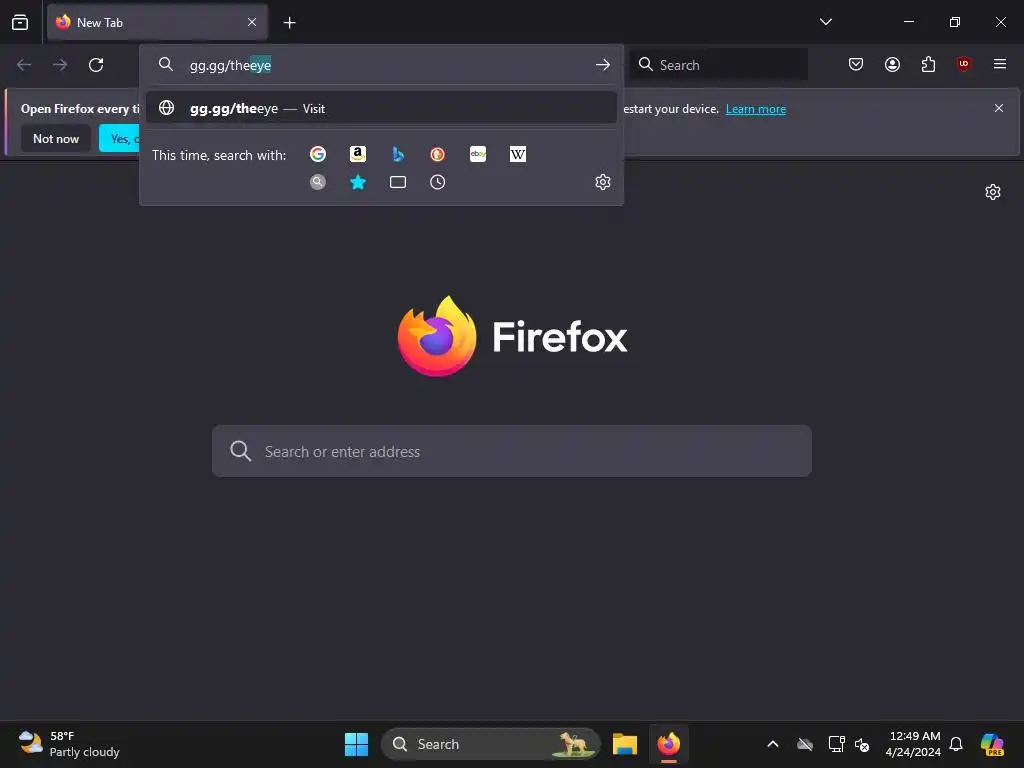Open OneDrive cloud tray icon
The height and width of the screenshot is (768, 1024).
805,744
